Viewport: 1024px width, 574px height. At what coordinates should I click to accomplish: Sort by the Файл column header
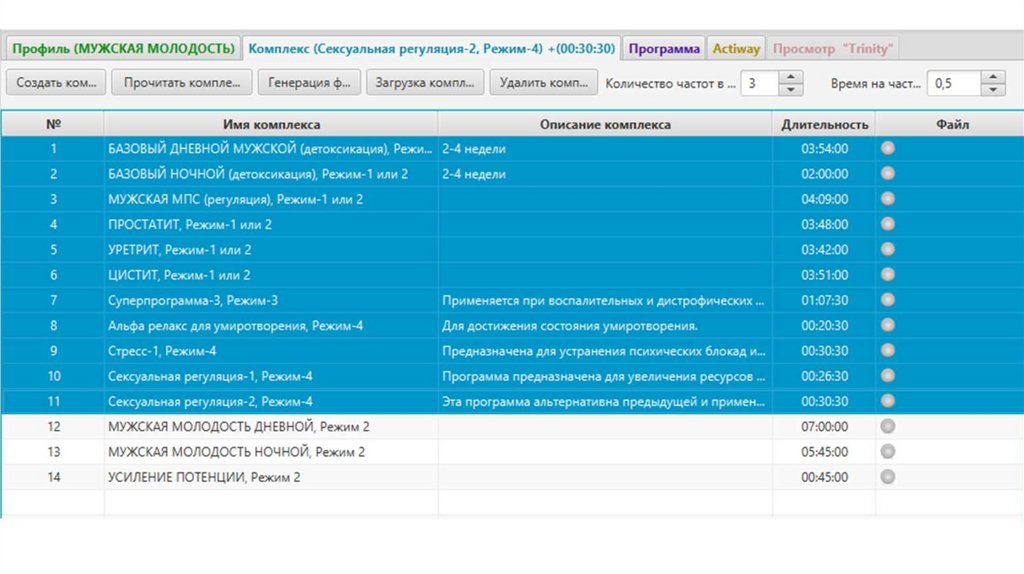pyautogui.click(x=952, y=124)
